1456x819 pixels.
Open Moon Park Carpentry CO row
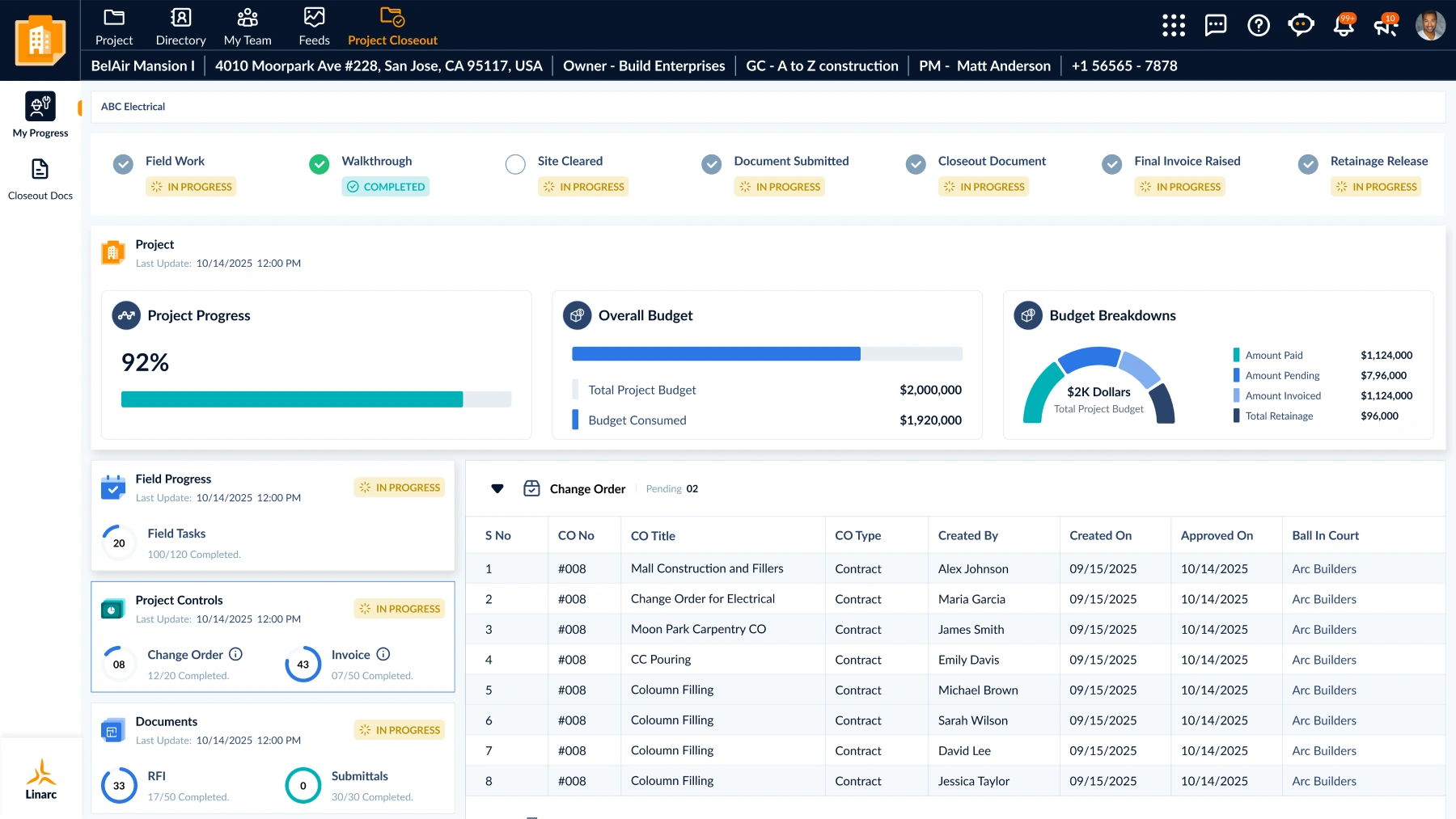coord(955,629)
